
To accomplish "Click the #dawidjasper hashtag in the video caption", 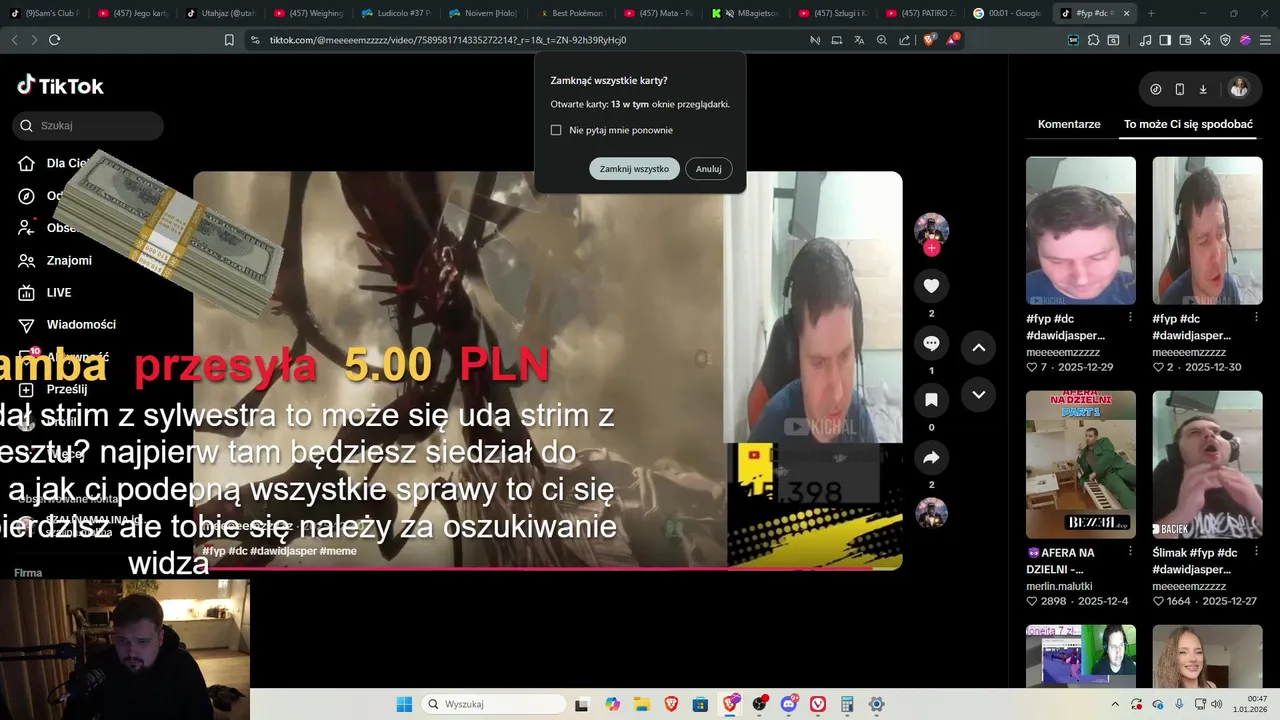I will 283,551.
